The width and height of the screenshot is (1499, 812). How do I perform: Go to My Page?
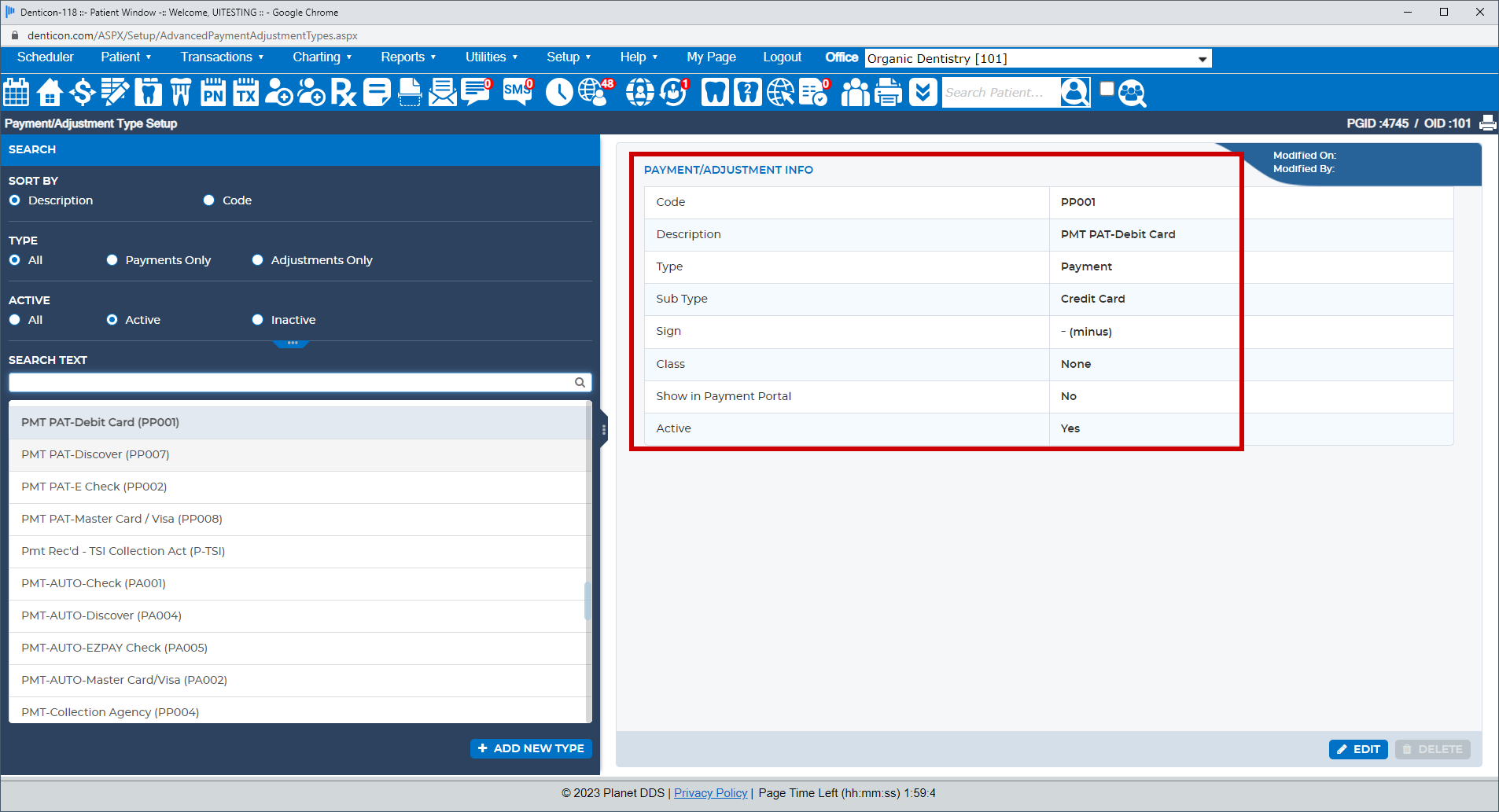pos(710,57)
